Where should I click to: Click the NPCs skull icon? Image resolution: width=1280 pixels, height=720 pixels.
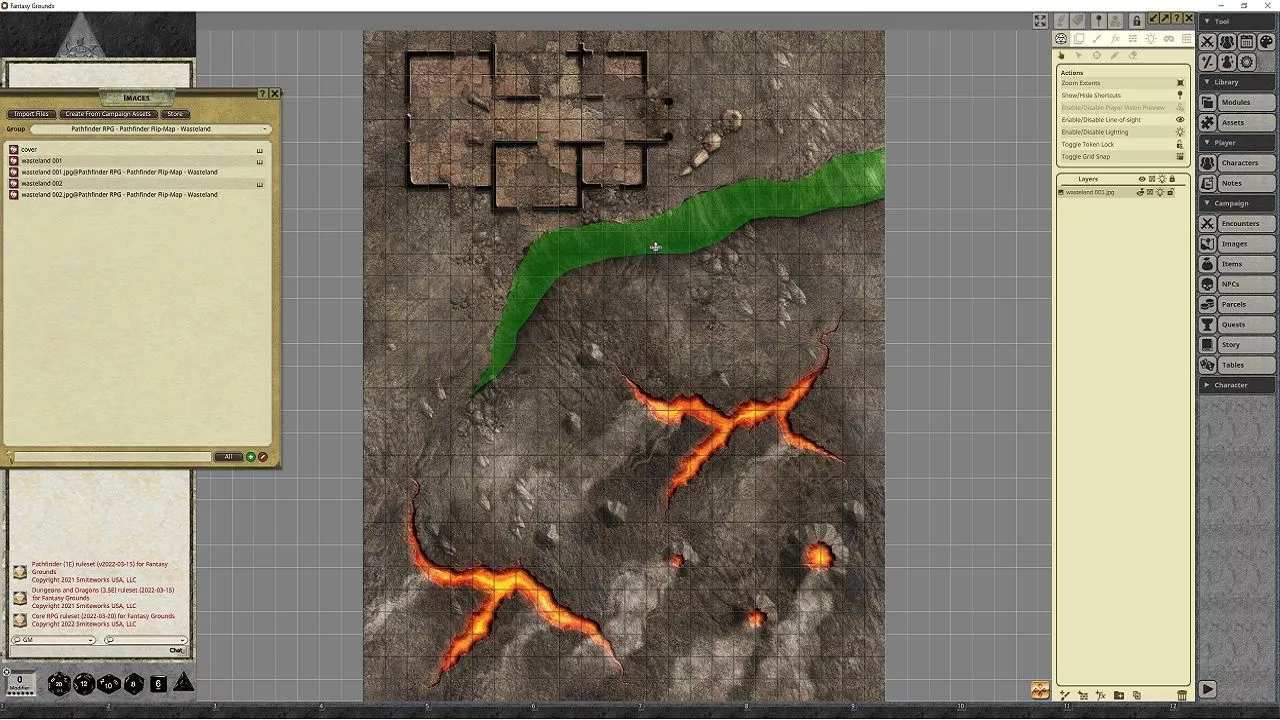(x=1208, y=284)
